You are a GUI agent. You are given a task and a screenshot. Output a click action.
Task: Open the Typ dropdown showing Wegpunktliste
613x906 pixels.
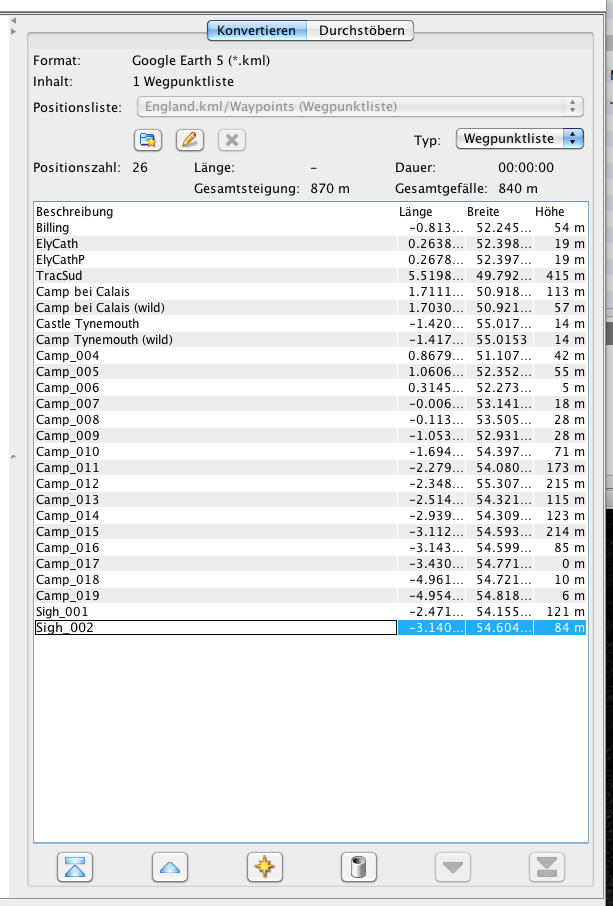519,139
